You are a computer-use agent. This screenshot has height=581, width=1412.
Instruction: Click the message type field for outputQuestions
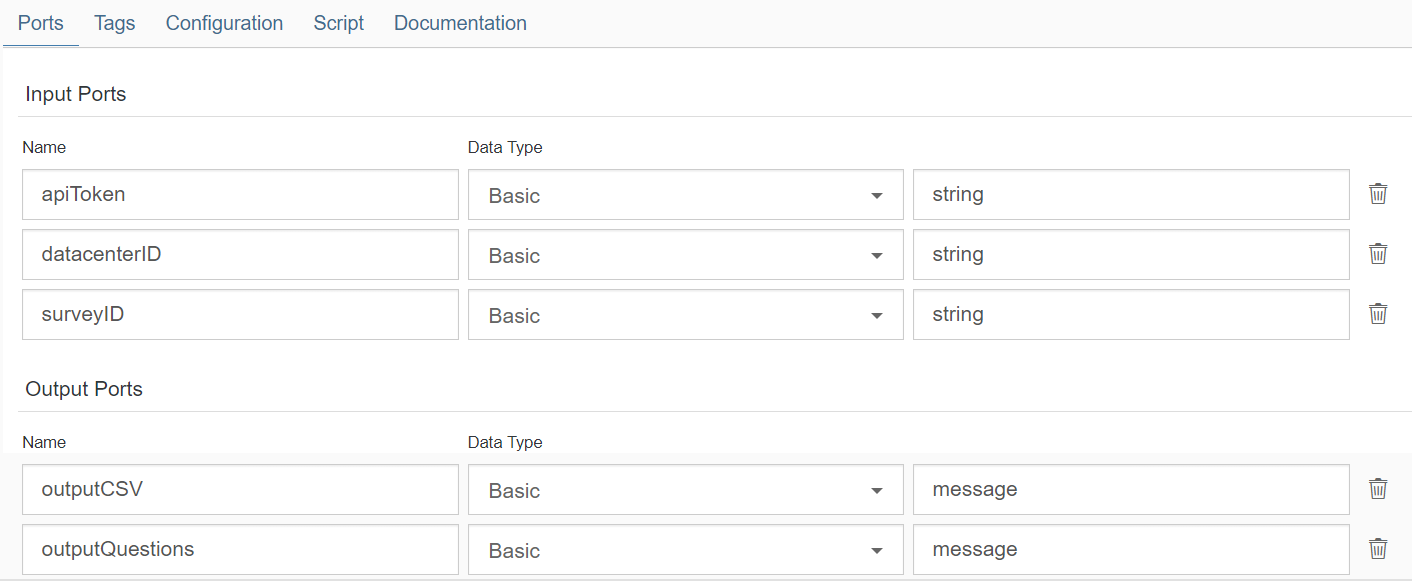[1130, 550]
